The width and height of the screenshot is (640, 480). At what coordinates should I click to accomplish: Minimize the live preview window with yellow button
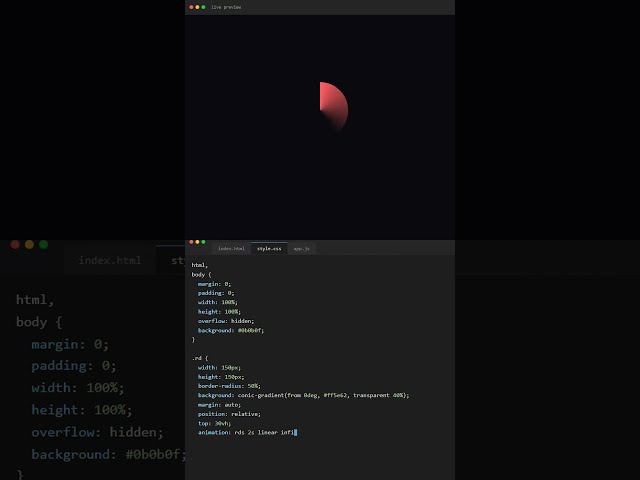[197, 7]
